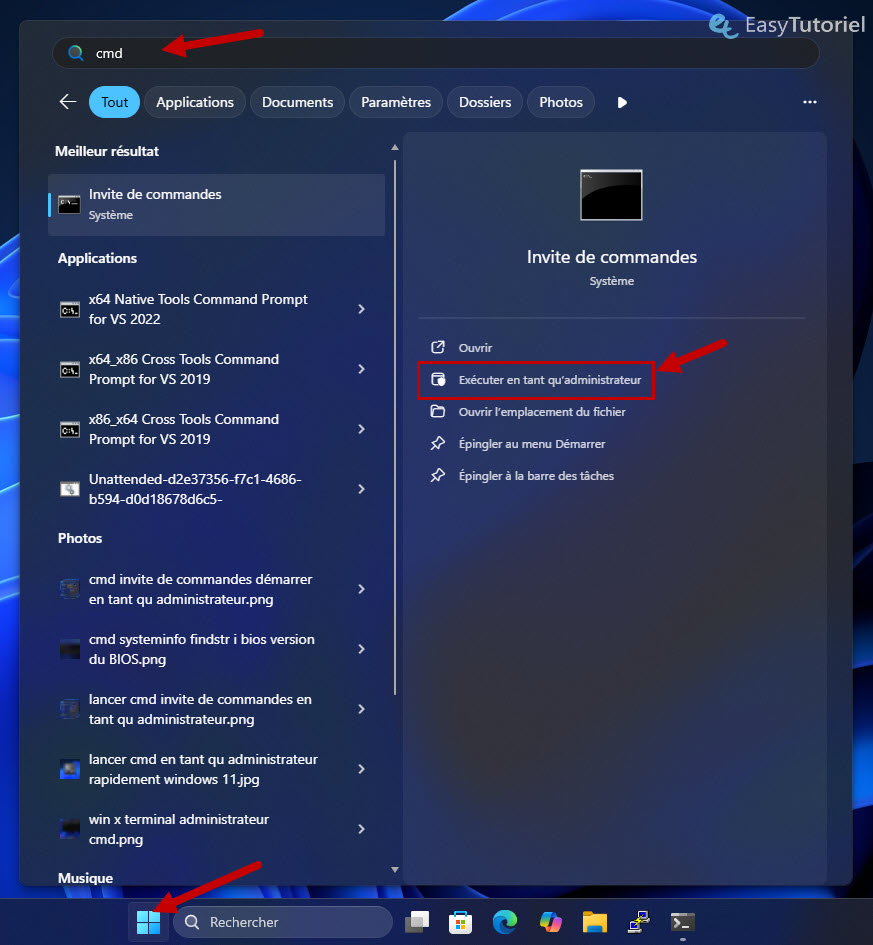Click Ouvrir l'emplacement du fichier

[541, 412]
